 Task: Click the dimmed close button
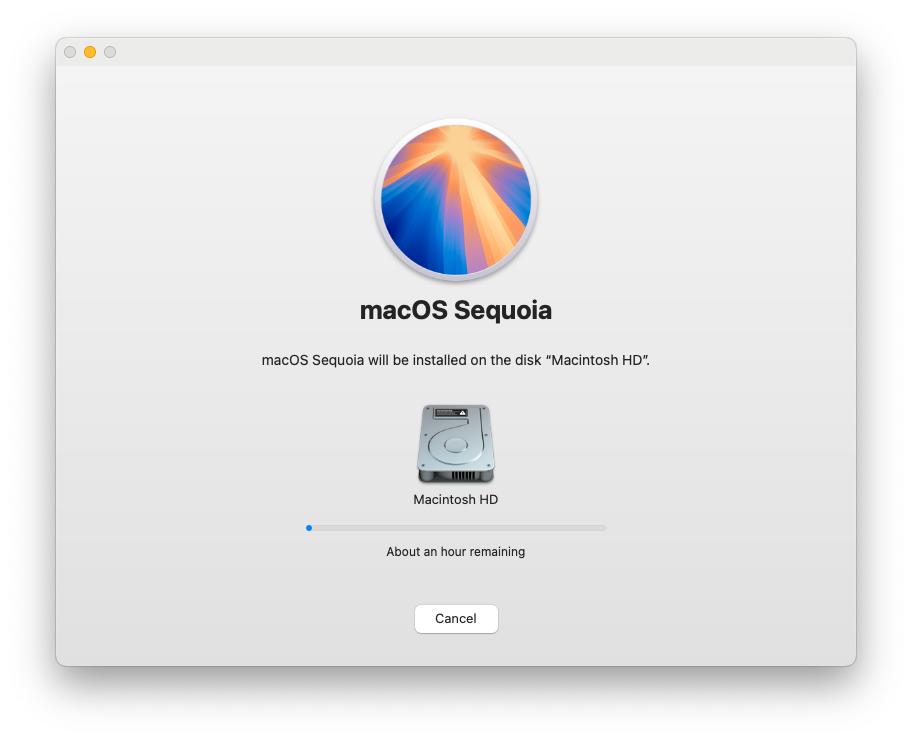[x=69, y=52]
